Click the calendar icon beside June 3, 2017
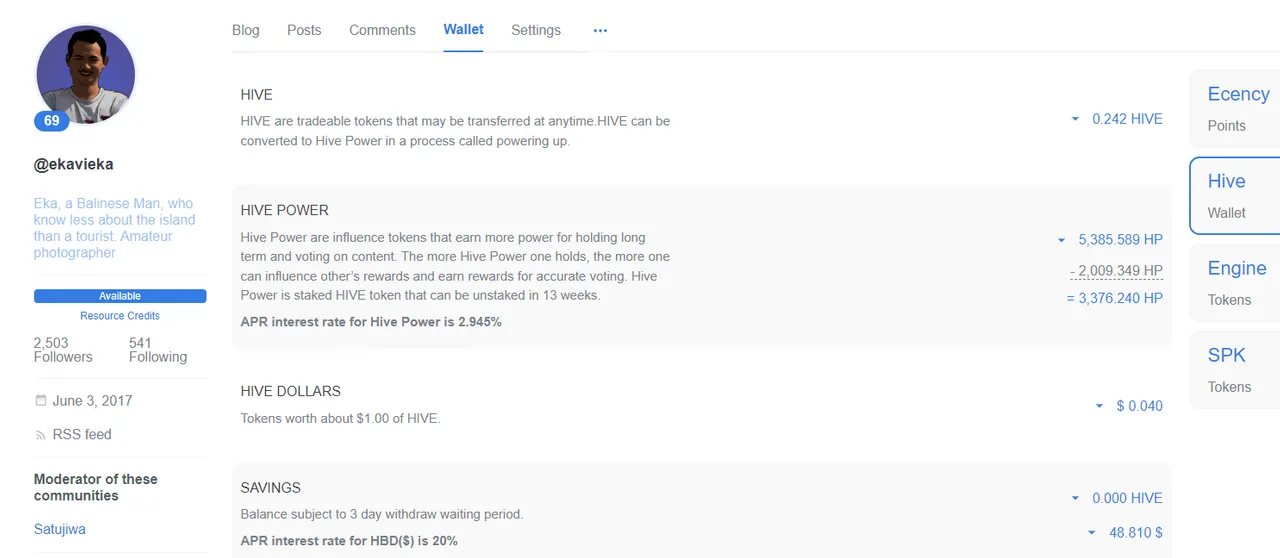Image resolution: width=1280 pixels, height=558 pixels. pos(41,401)
